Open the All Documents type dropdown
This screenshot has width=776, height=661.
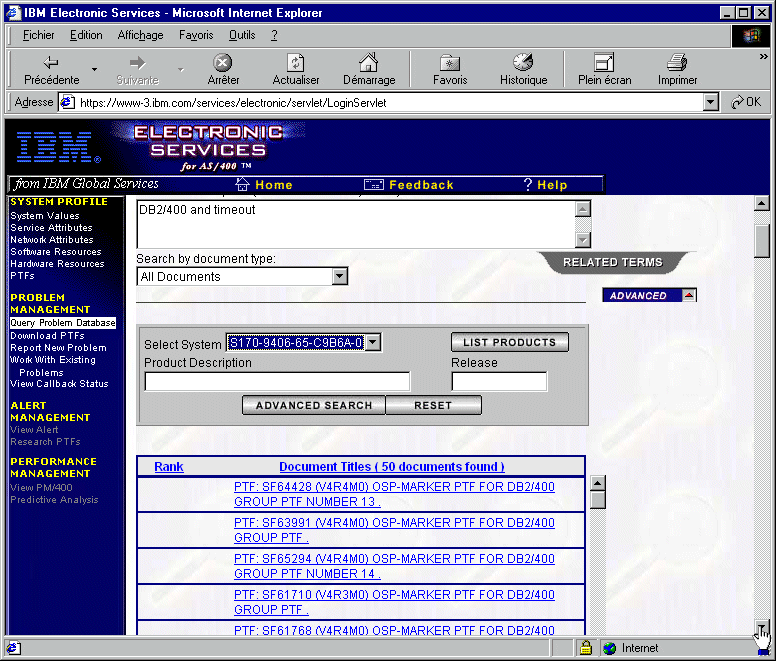340,276
